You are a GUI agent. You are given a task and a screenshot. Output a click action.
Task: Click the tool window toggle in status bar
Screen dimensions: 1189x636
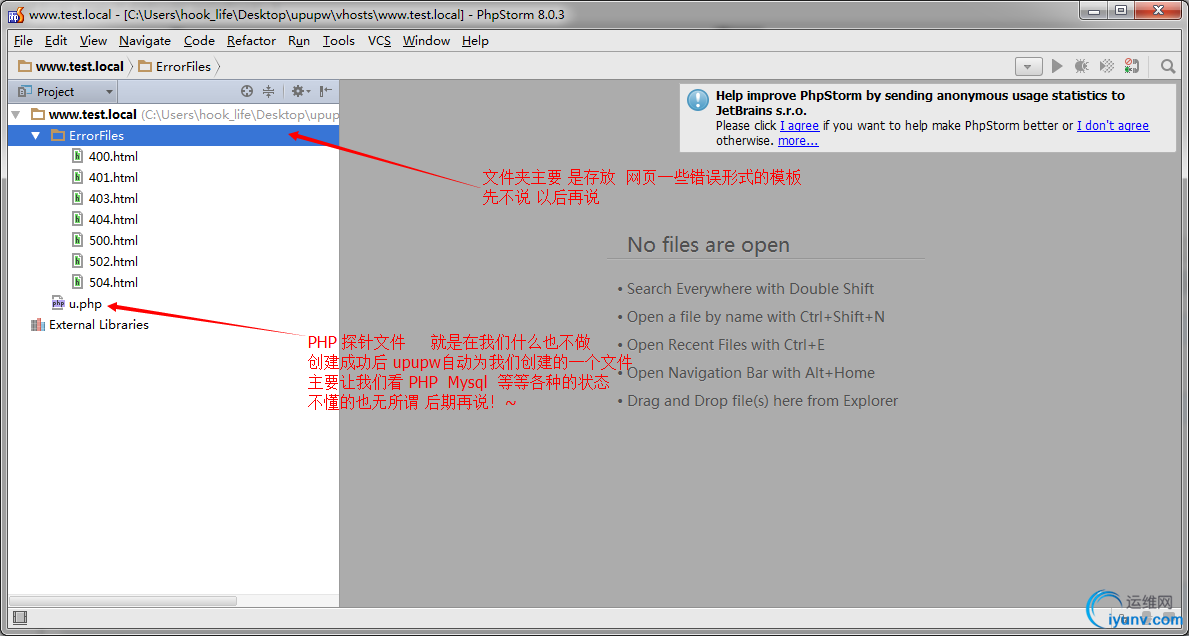click(x=20, y=619)
